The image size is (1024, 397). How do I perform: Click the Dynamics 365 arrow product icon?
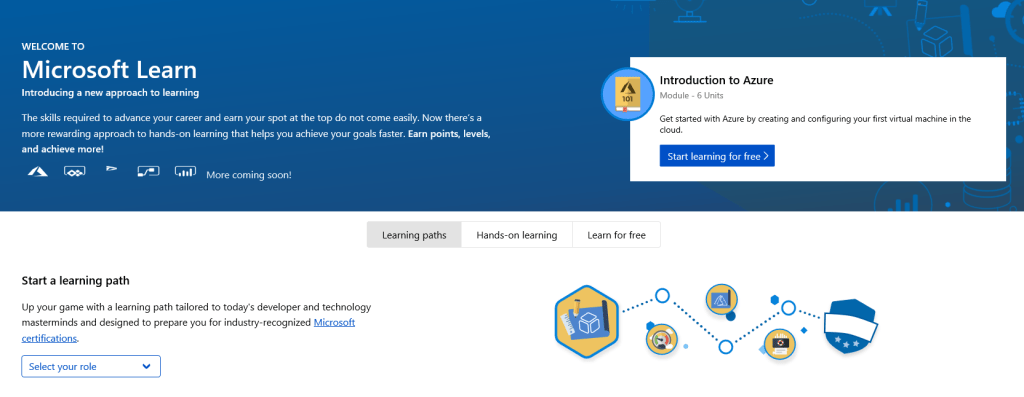coord(112,169)
